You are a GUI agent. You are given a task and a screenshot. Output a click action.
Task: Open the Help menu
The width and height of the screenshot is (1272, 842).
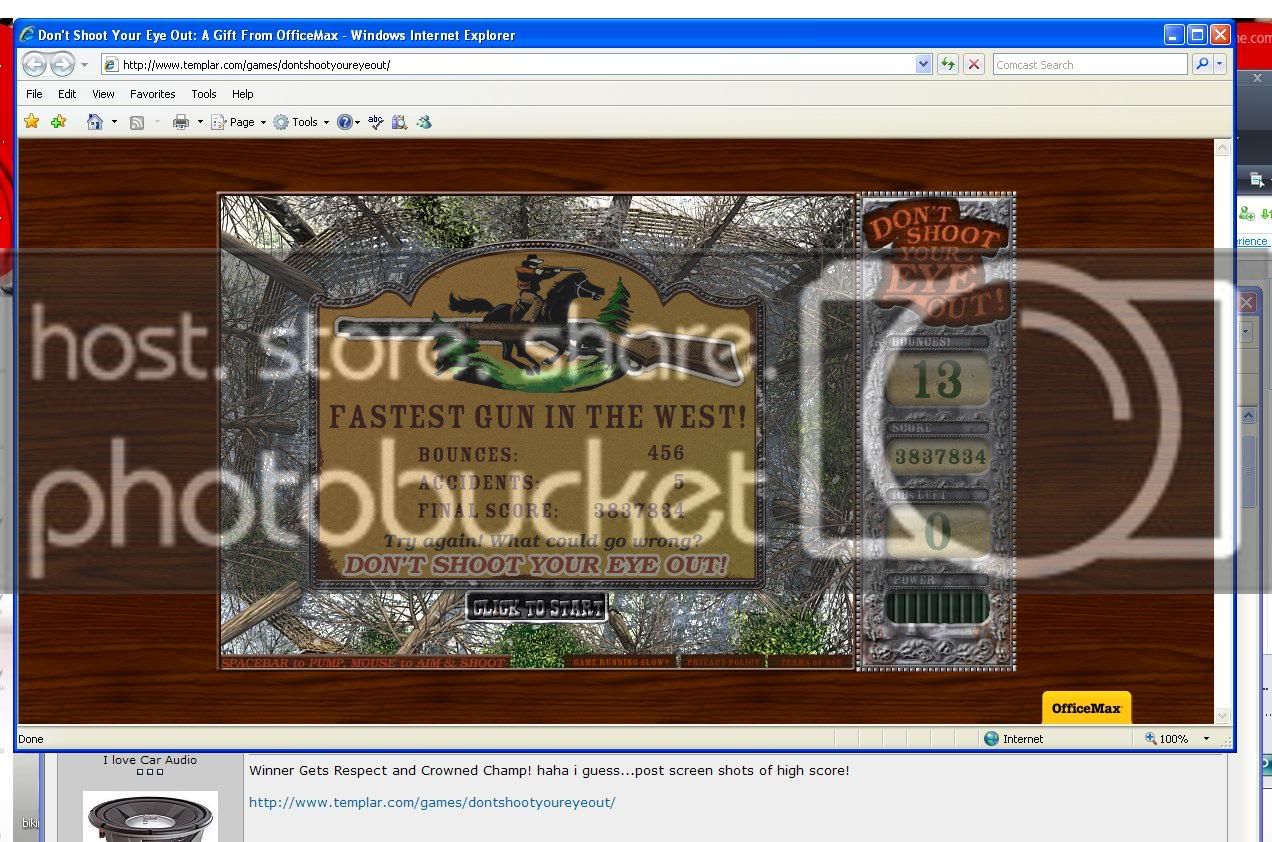click(x=243, y=94)
